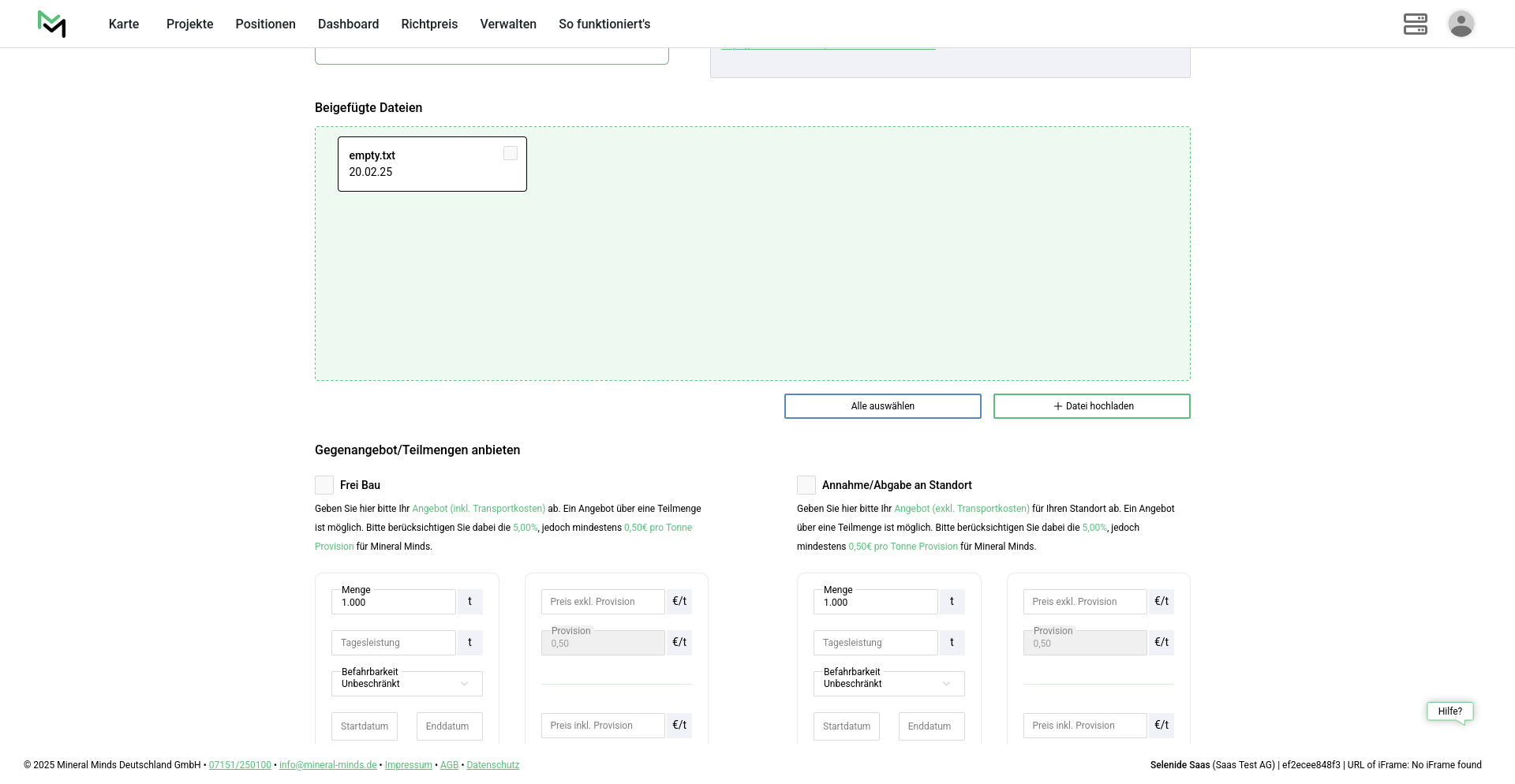Open Befahrbarkeit dropdown under Annahme/Abgabe
This screenshot has height=784, width=1515.
pos(888,684)
